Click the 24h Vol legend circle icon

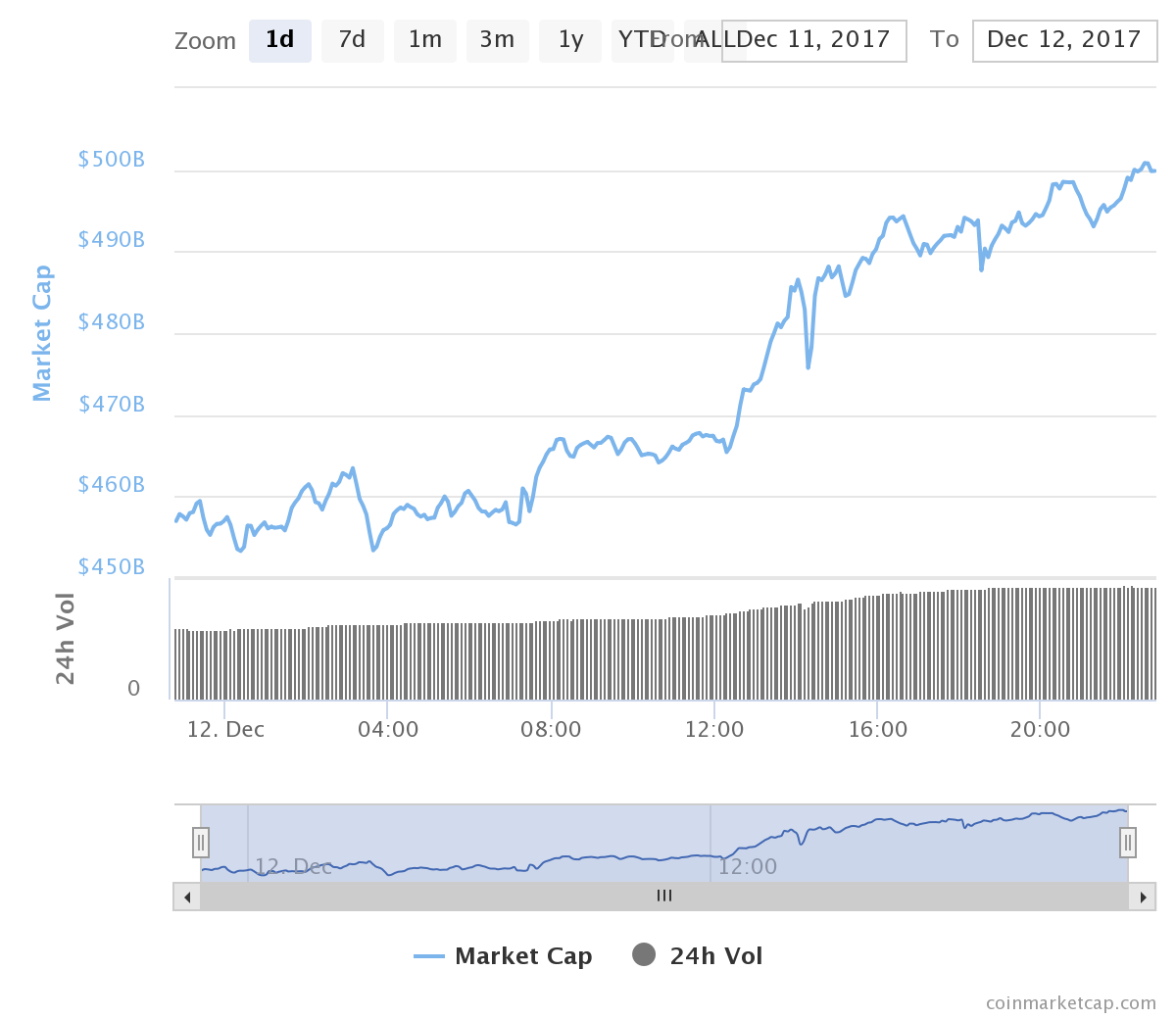pyautogui.click(x=644, y=954)
